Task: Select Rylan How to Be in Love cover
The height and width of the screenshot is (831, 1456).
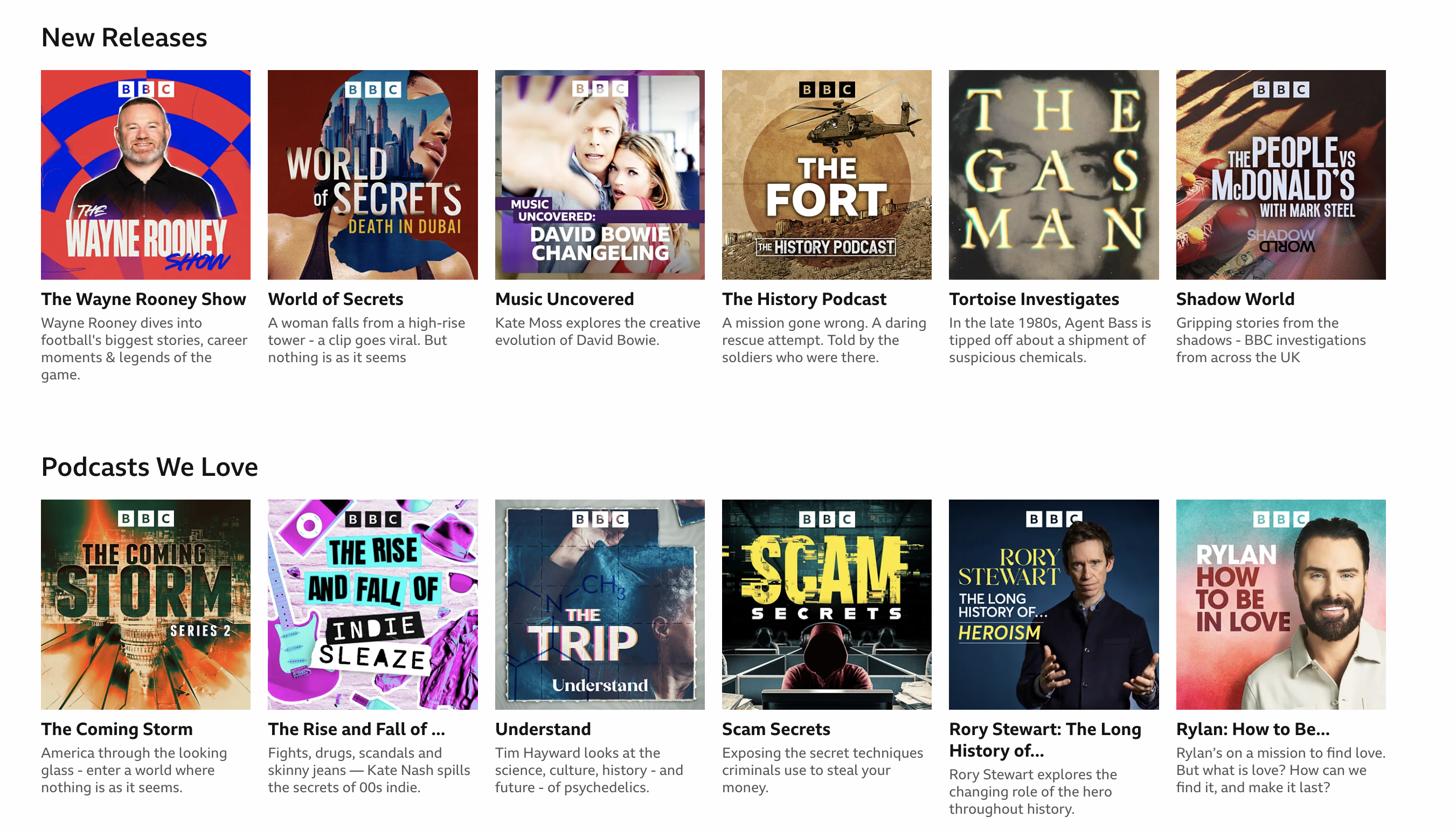Action: (1280, 604)
